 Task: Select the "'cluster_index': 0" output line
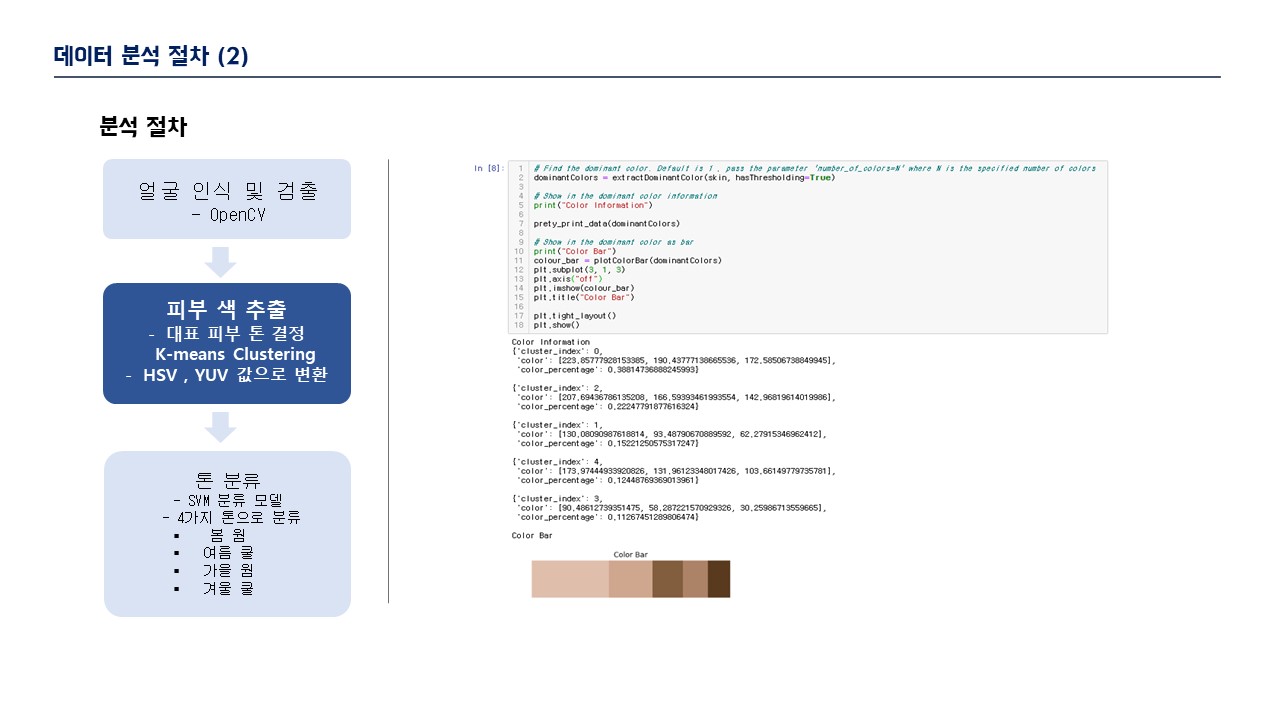click(x=557, y=351)
